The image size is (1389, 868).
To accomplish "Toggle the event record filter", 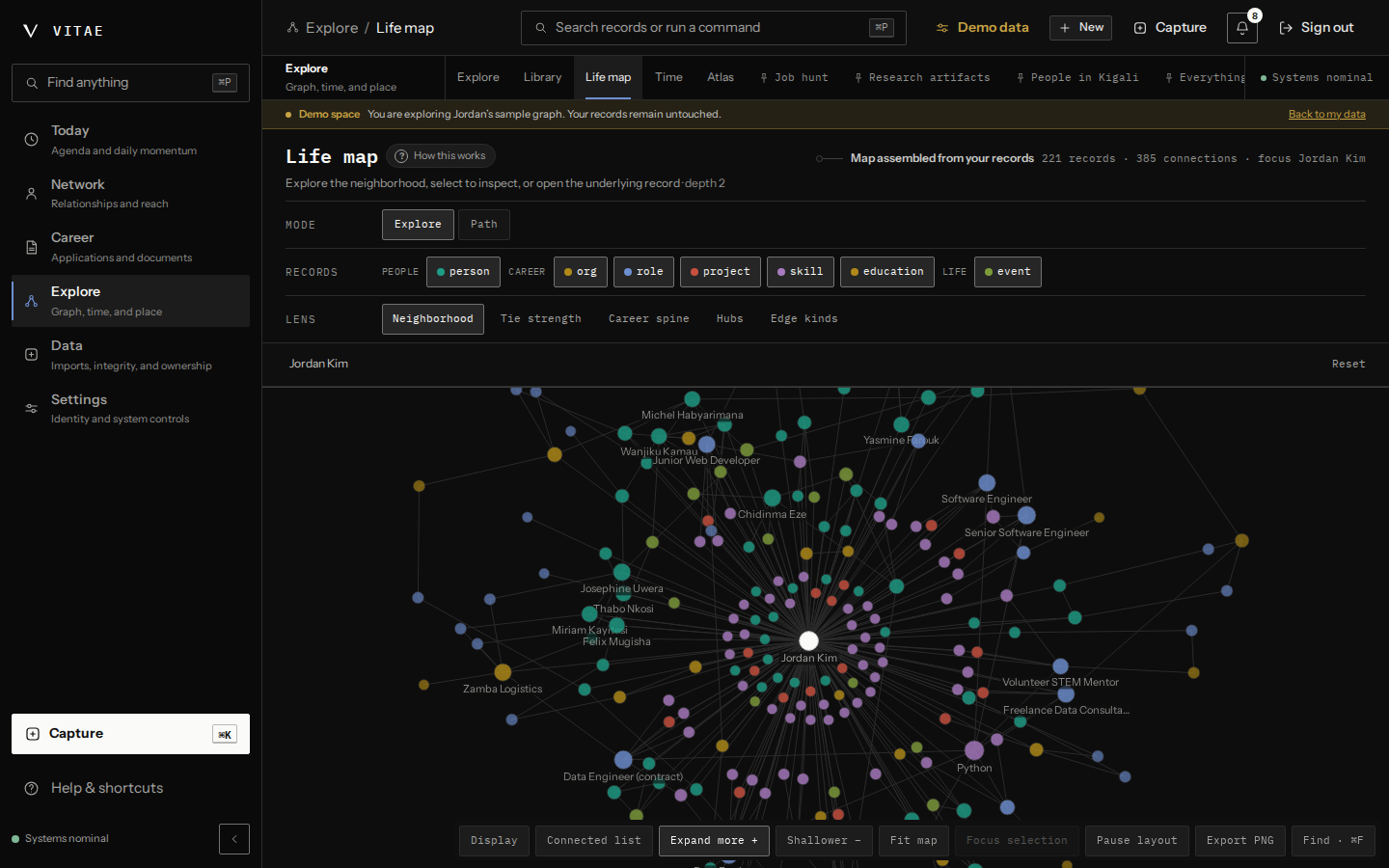I will 1008,272.
